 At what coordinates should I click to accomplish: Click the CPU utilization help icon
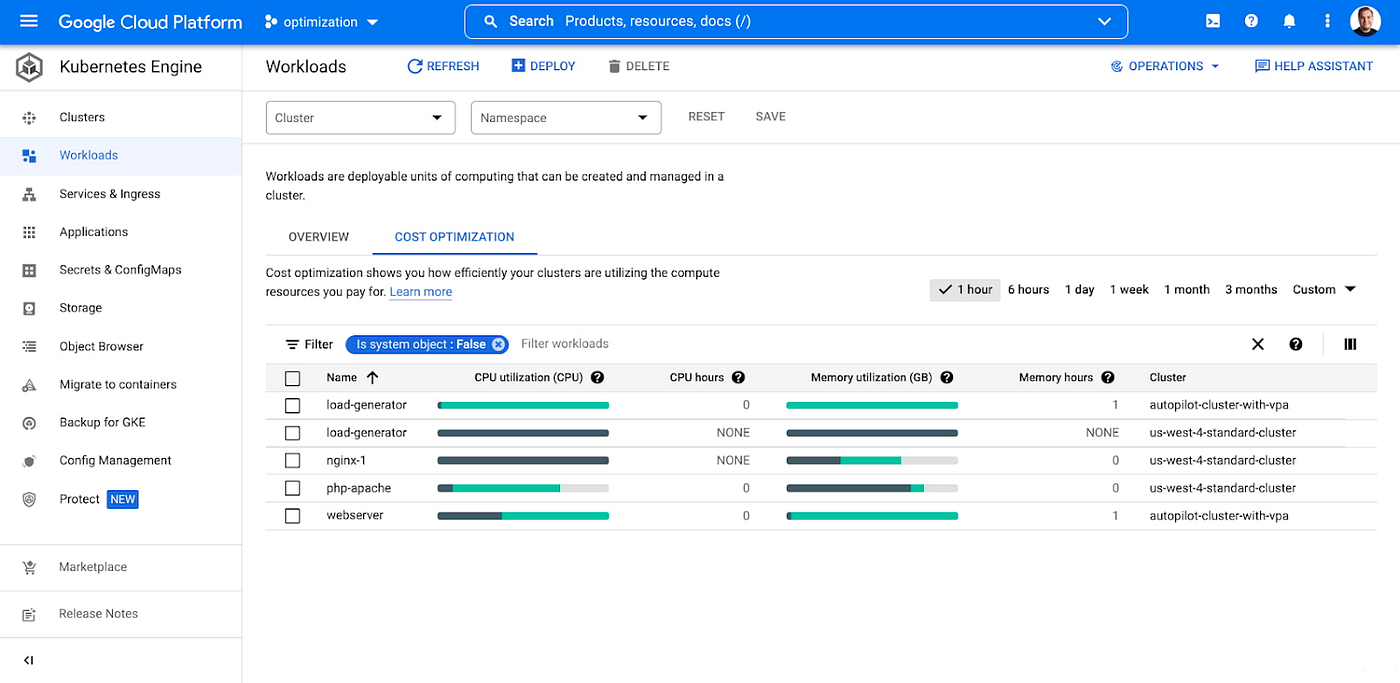pyautogui.click(x=597, y=378)
